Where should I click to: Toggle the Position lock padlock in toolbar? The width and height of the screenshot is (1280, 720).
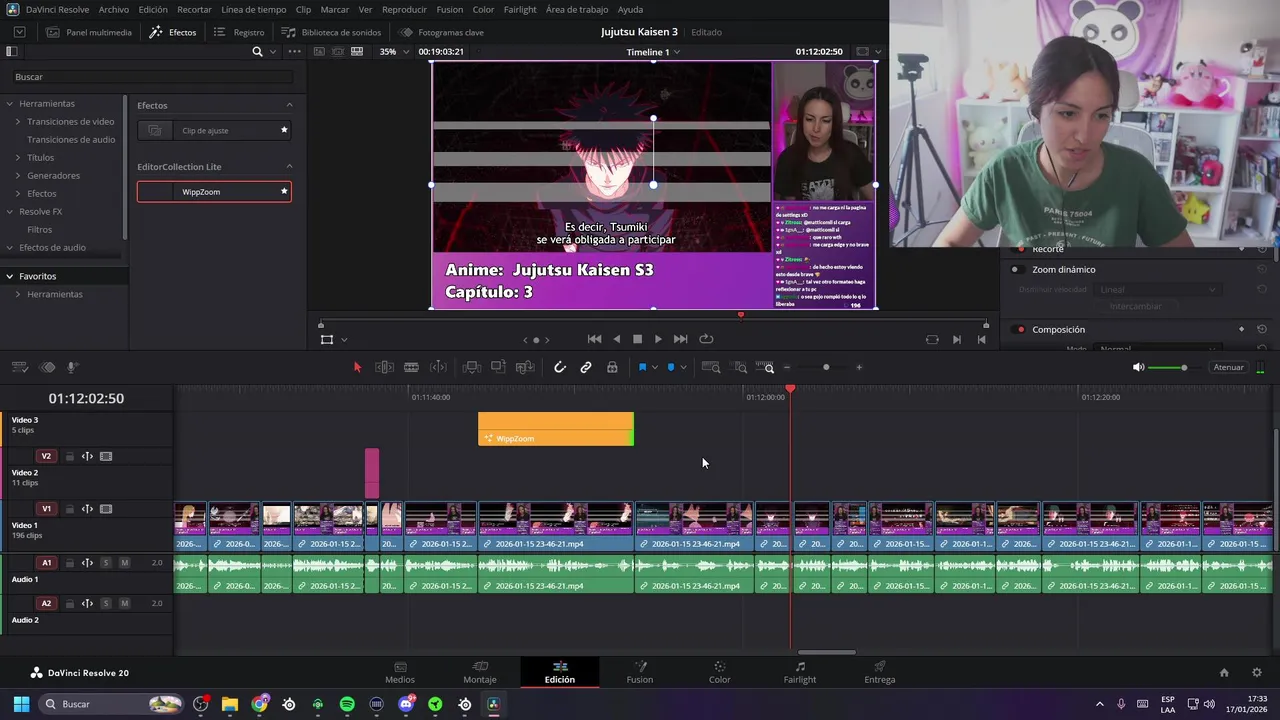click(x=612, y=367)
